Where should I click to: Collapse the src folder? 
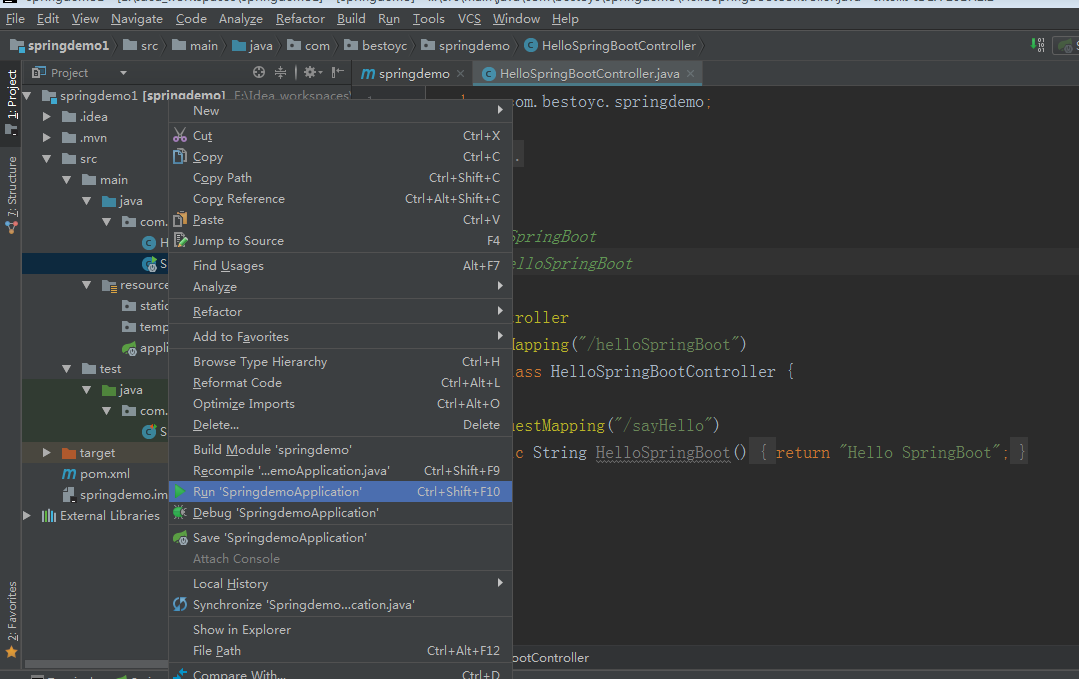[x=47, y=158]
